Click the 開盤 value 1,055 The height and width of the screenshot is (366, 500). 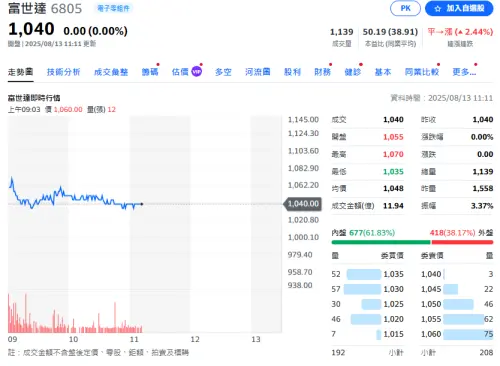click(x=393, y=137)
